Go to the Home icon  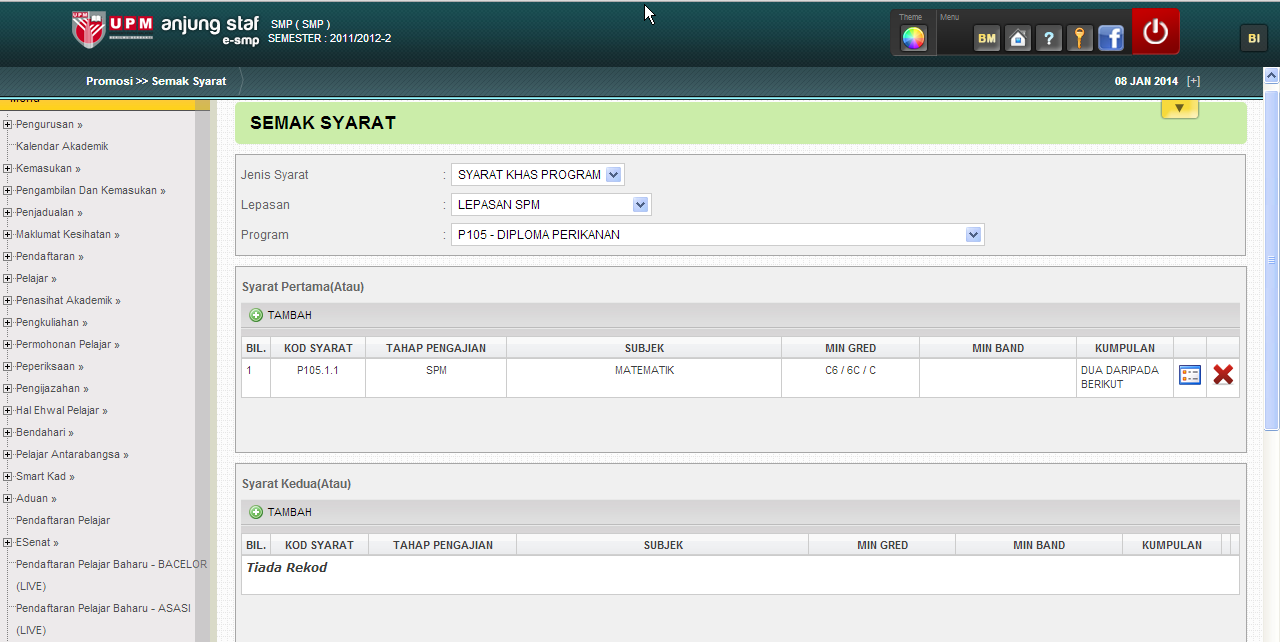tap(1018, 39)
